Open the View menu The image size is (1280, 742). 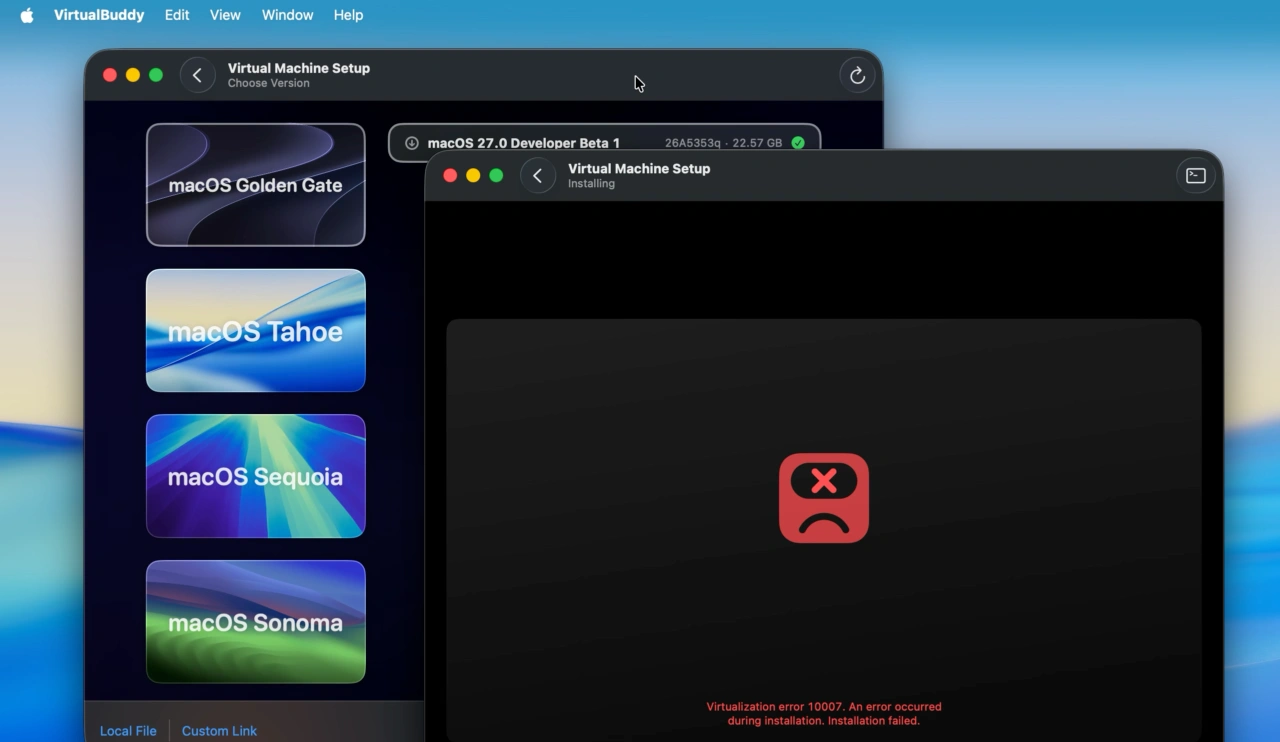225,15
